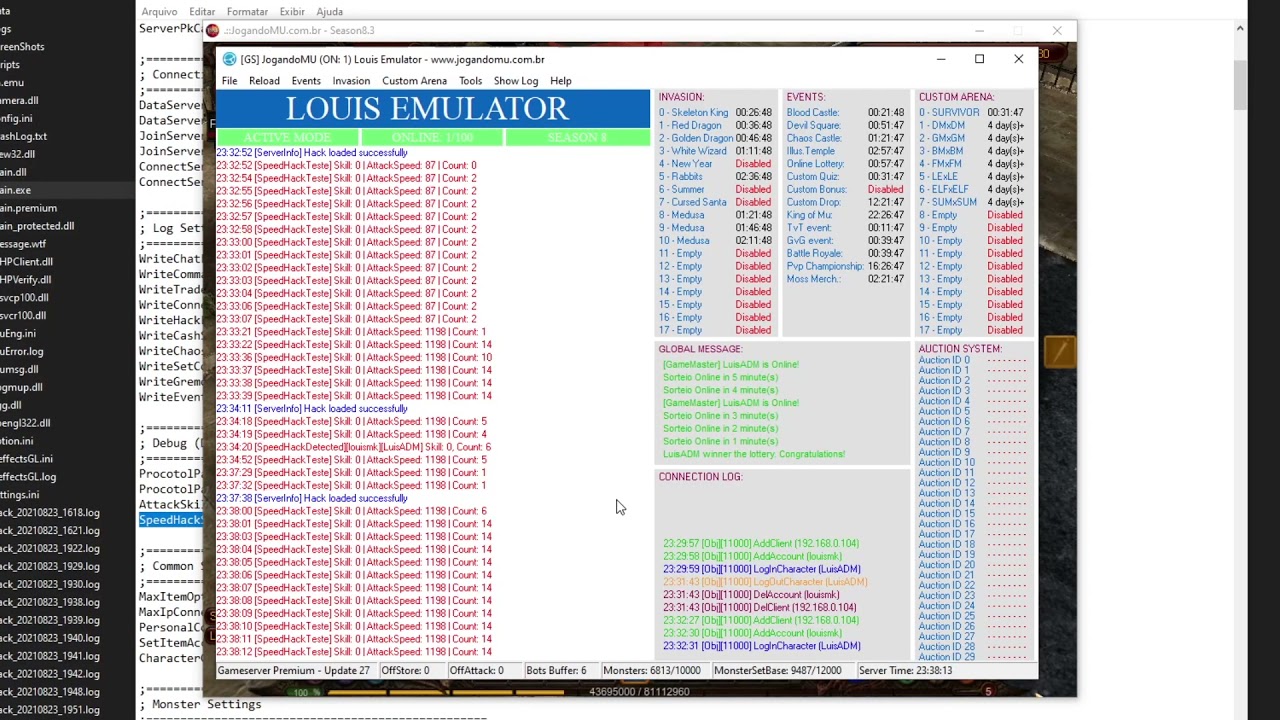Click the 23:37:38 'Hack loaded successfully' log line
Image resolution: width=1280 pixels, height=720 pixels.
(312, 498)
